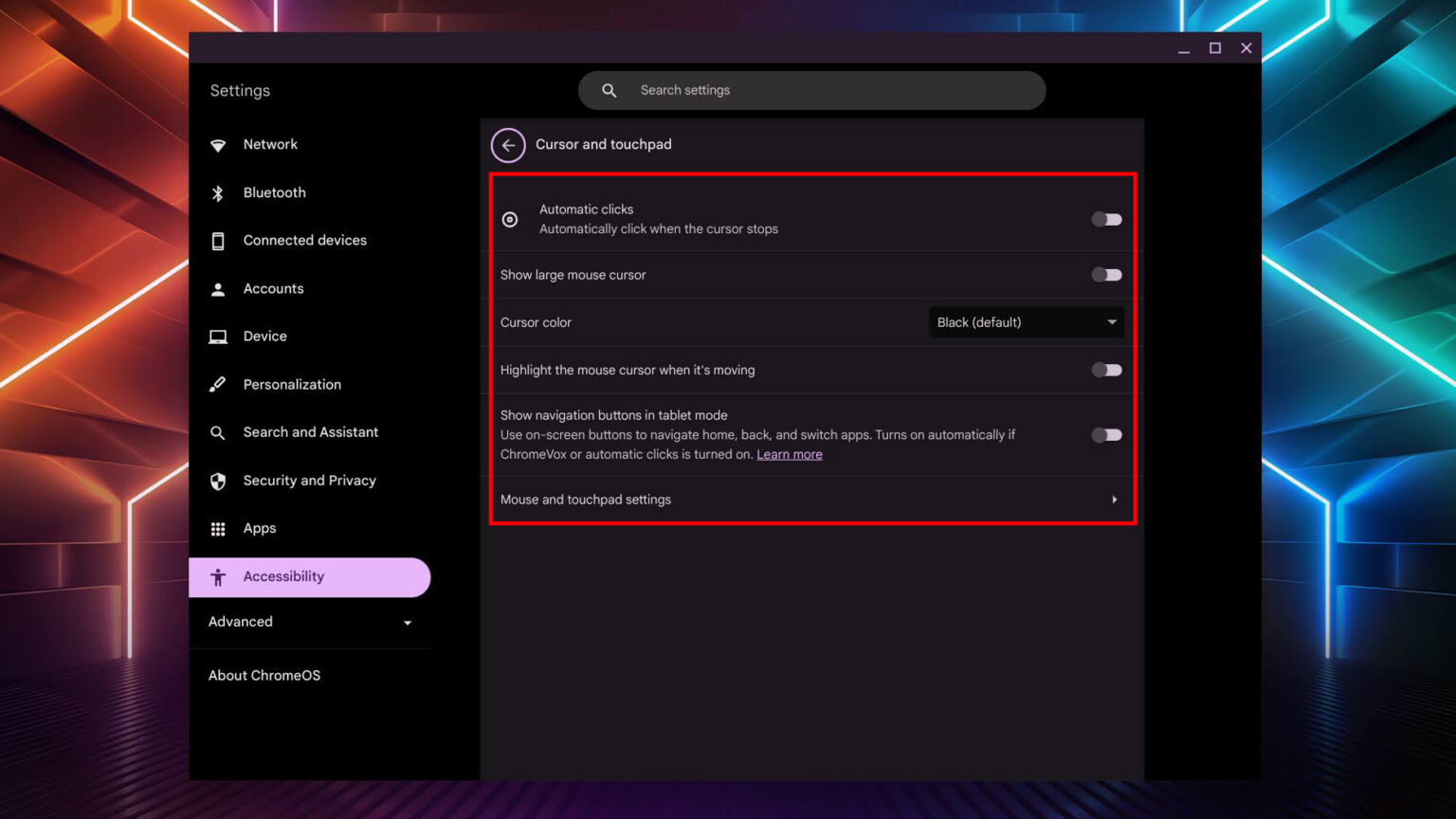The image size is (1456, 819).
Task: Select the Network sidebar icon
Action: (x=219, y=144)
